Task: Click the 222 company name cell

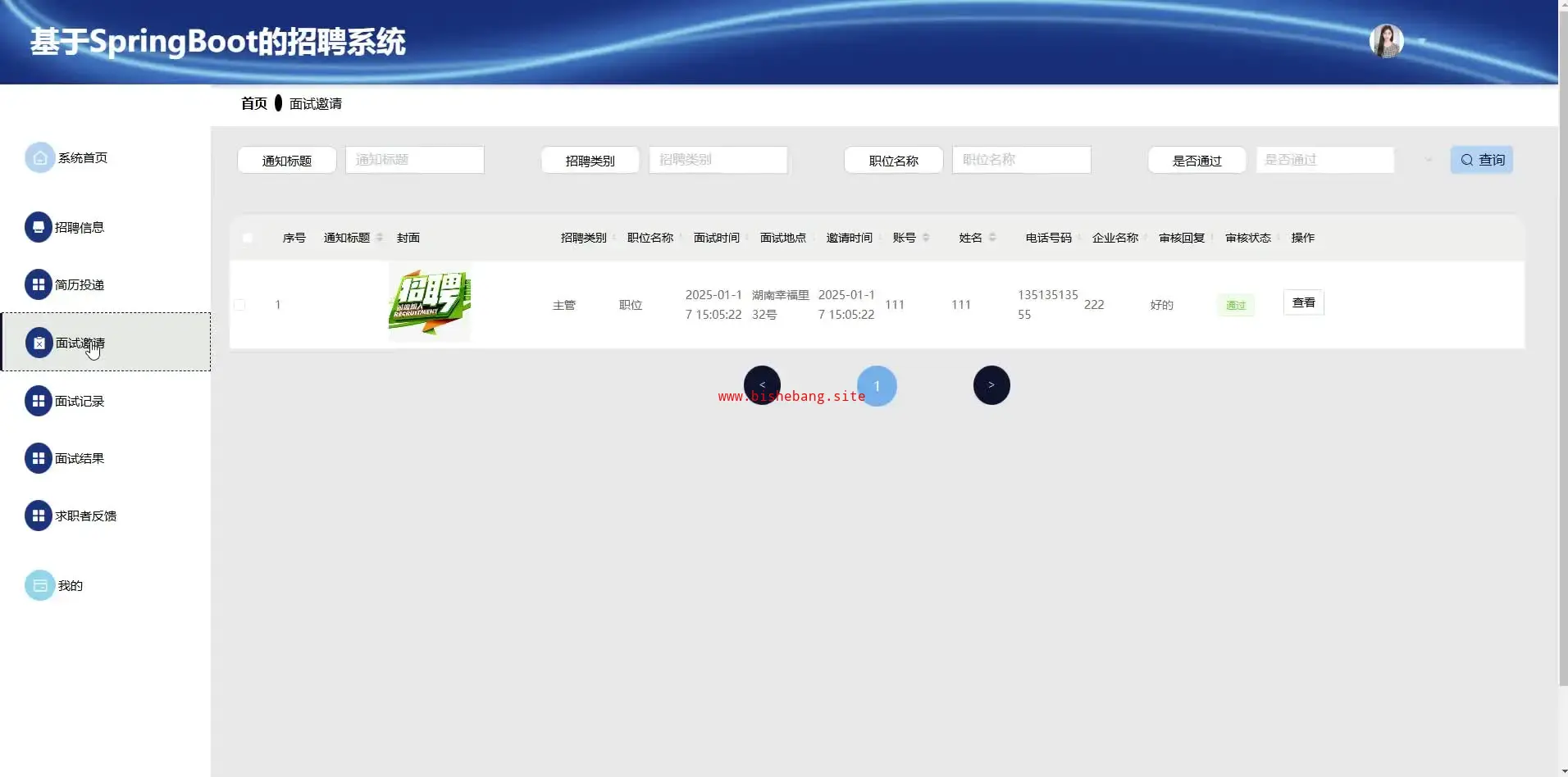Action: 1094,305
